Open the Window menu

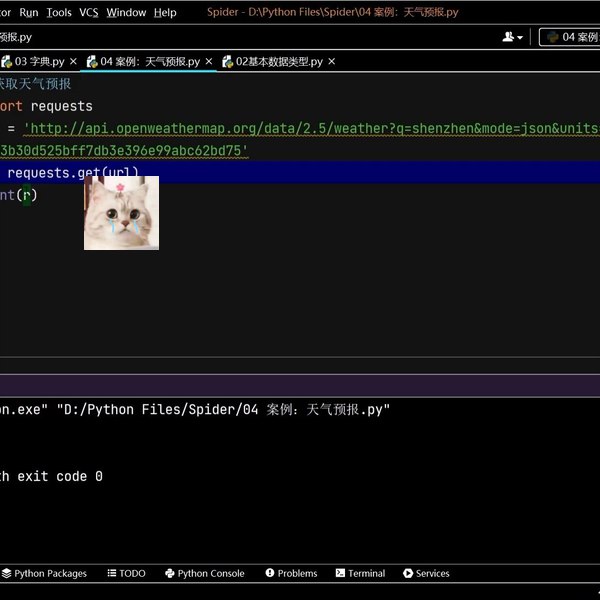coord(126,12)
